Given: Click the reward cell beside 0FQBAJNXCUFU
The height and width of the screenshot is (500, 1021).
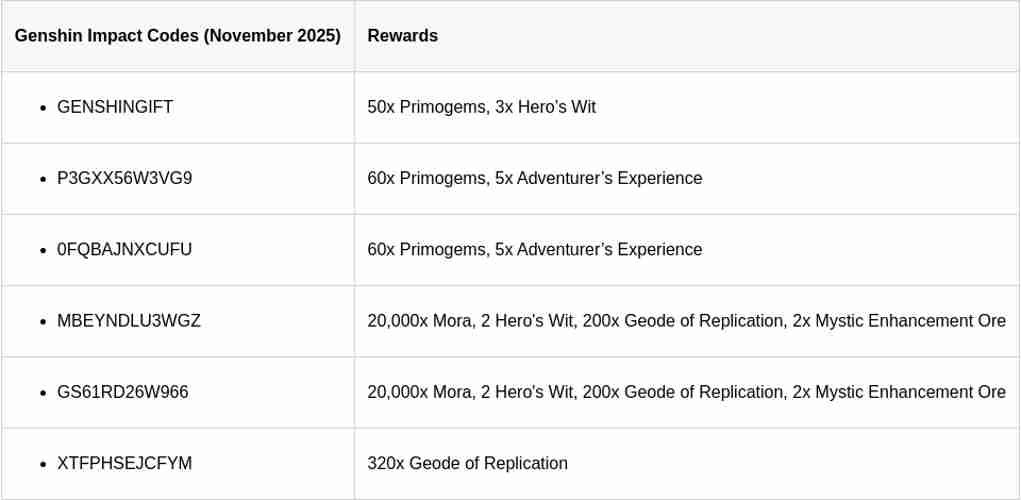Looking at the screenshot, I should 534,250.
